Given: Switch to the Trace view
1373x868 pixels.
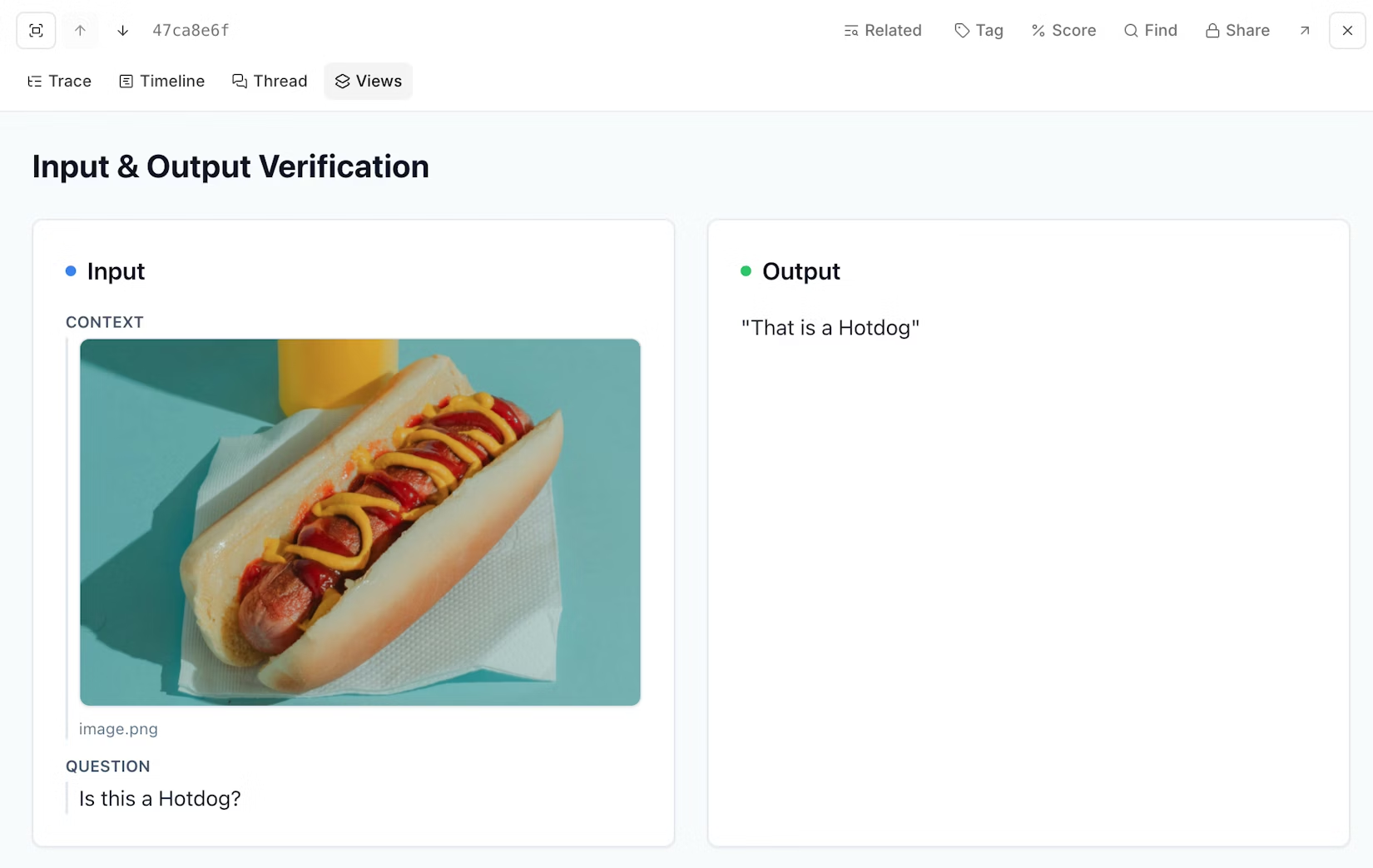Looking at the screenshot, I should pos(59,81).
